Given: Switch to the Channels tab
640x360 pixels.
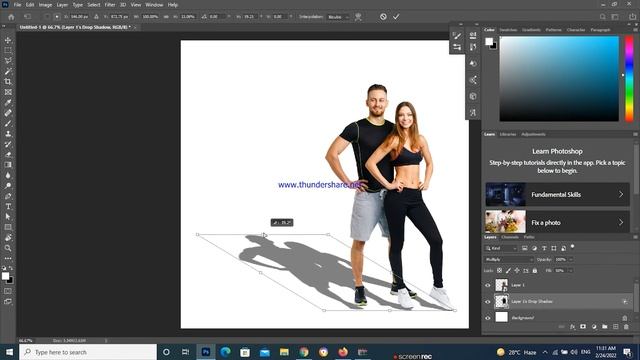Looking at the screenshot, I should tap(510, 237).
